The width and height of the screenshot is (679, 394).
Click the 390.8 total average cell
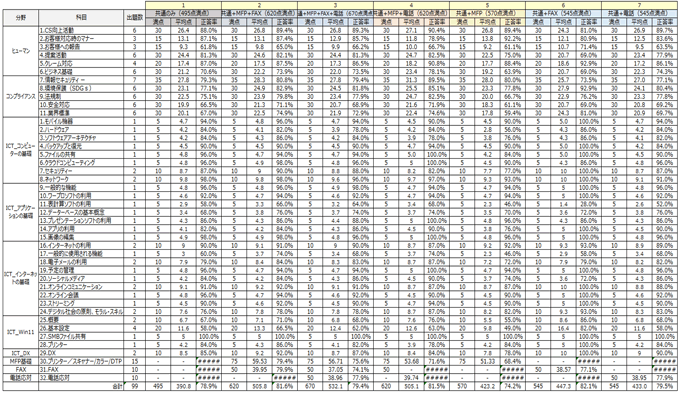(x=184, y=386)
